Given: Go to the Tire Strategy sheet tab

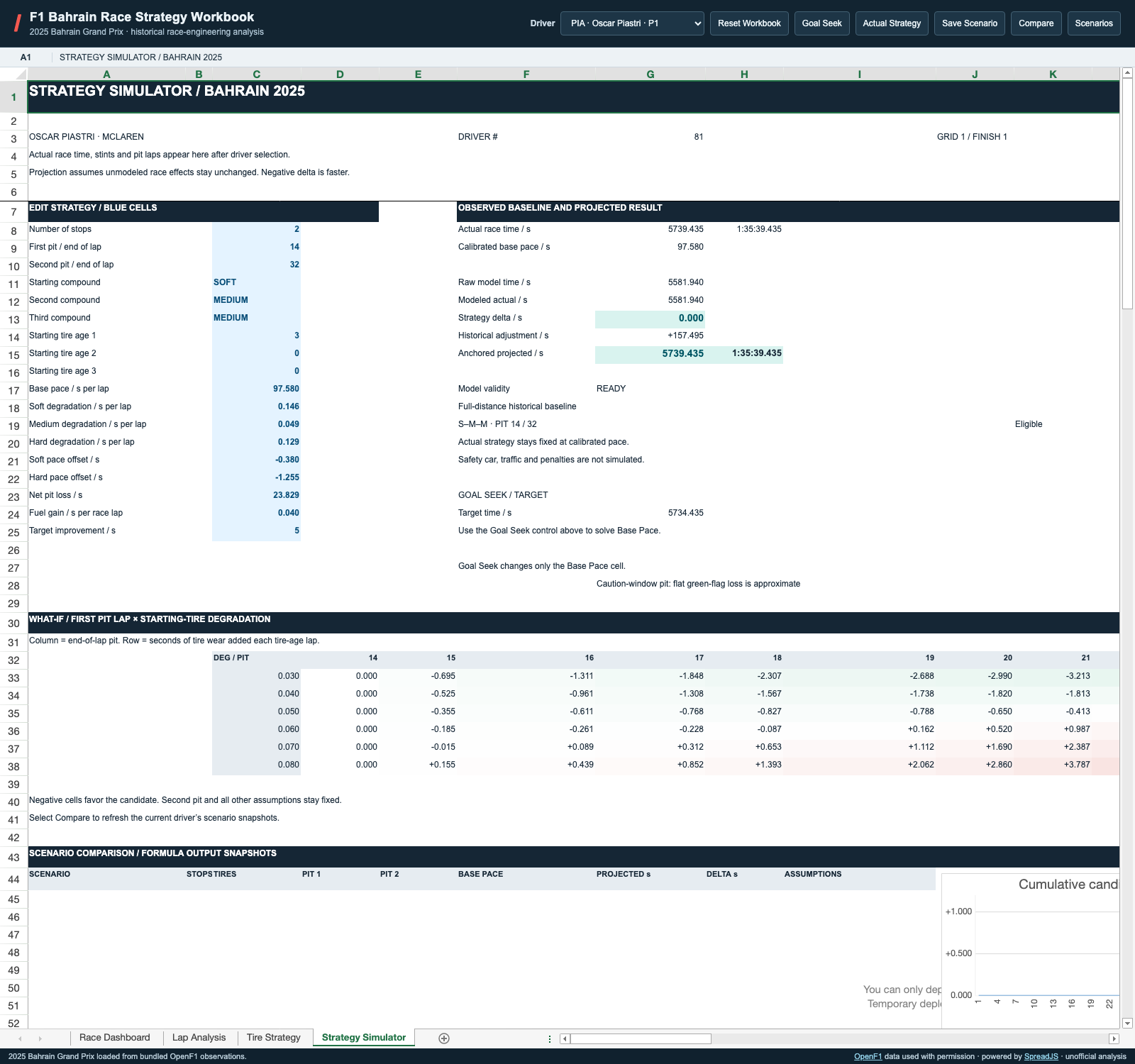Looking at the screenshot, I should [x=274, y=1038].
